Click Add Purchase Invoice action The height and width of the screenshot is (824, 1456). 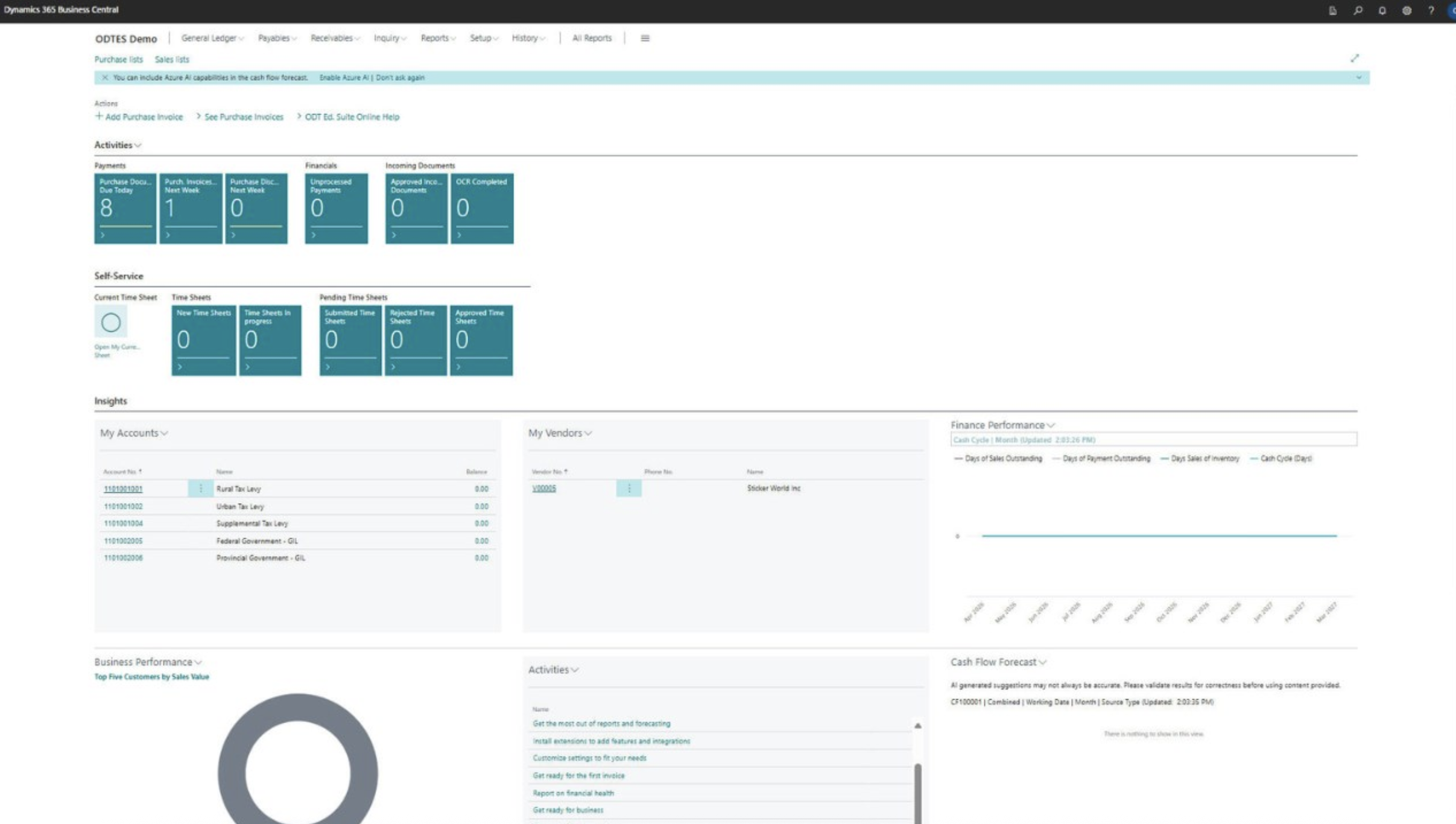(x=139, y=116)
